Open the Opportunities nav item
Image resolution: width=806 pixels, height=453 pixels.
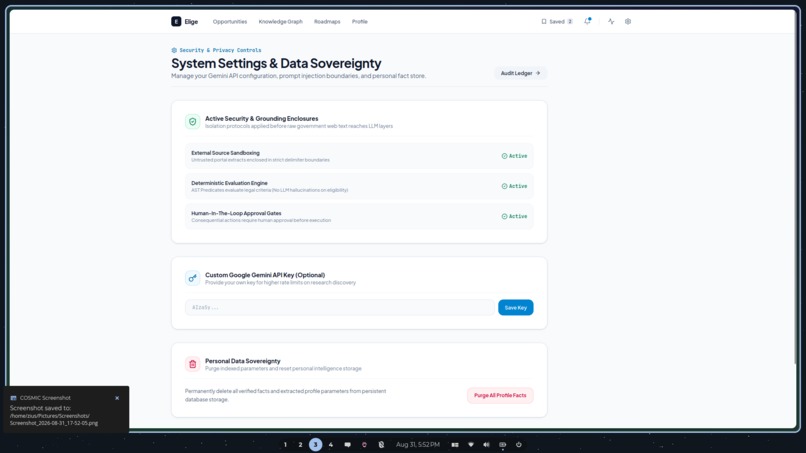pos(230,22)
